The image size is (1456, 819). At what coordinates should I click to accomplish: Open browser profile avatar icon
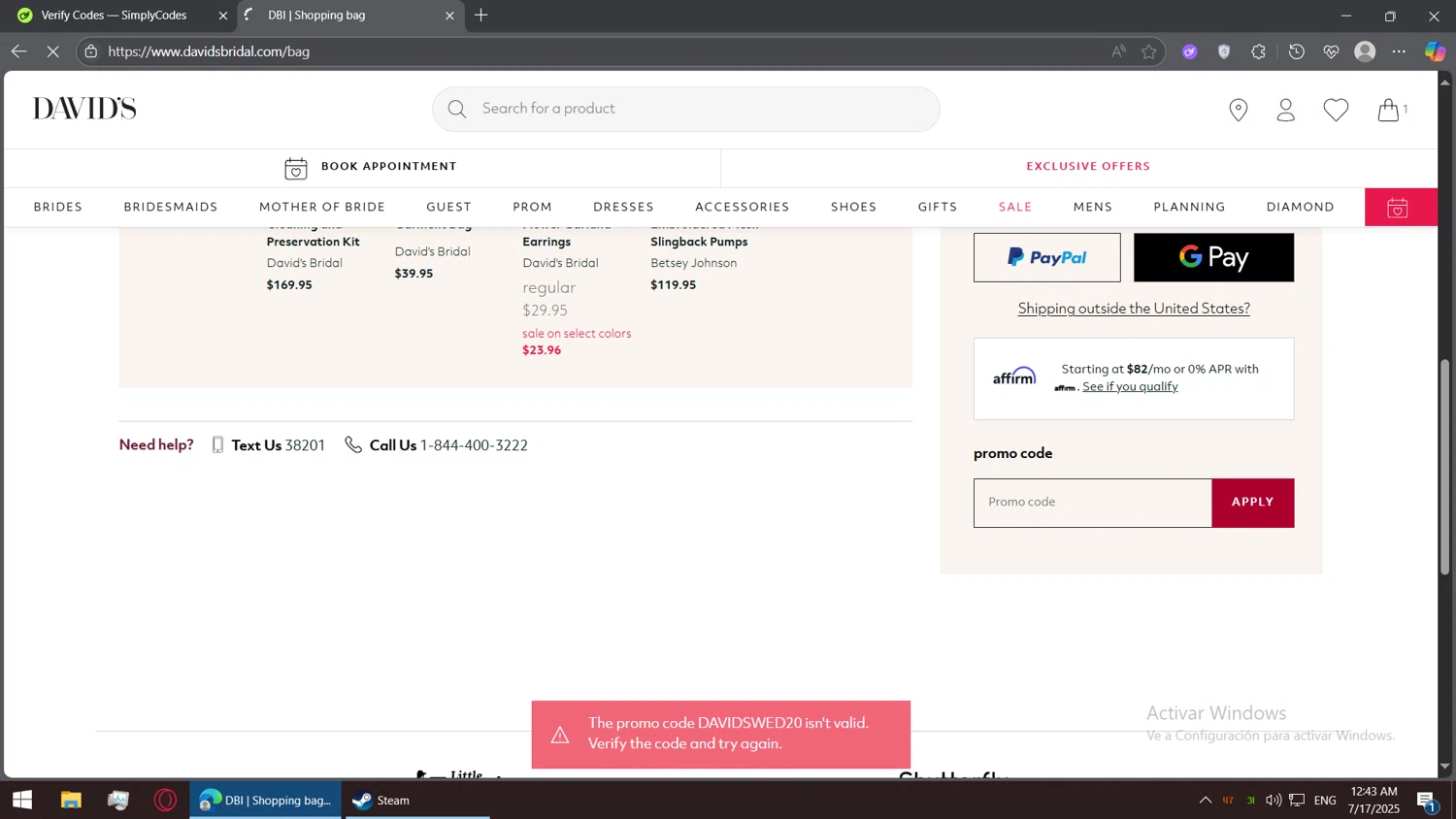[1365, 51]
